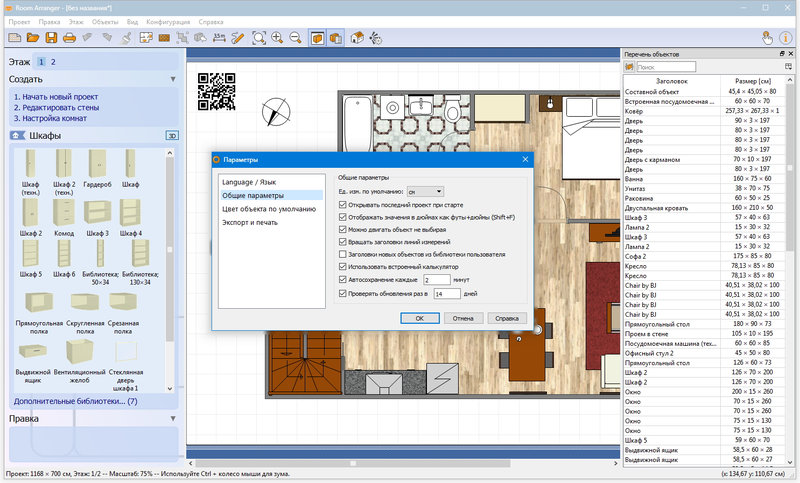The image size is (800, 483).
Task: Click the paintbrush toolbar icon
Action: 127,38
